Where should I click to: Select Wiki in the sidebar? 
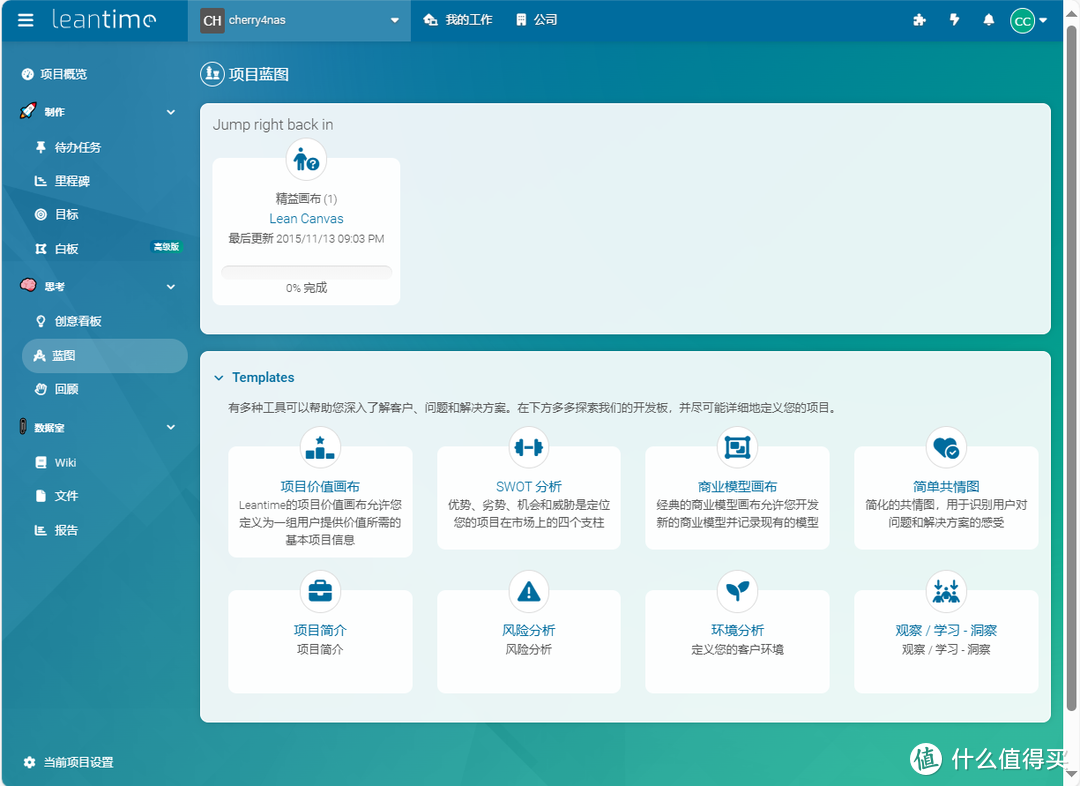coord(62,462)
